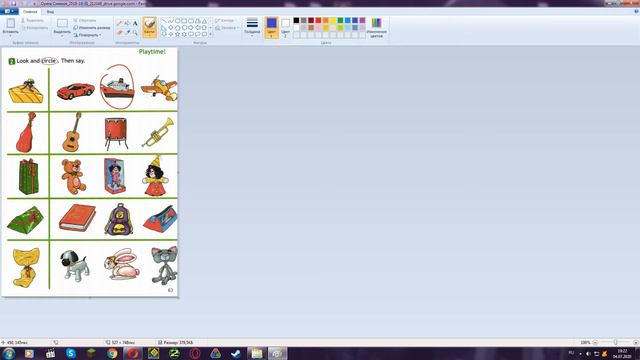
Task: Click the Select (Выделить) rectangle icon
Action: [x=62, y=23]
